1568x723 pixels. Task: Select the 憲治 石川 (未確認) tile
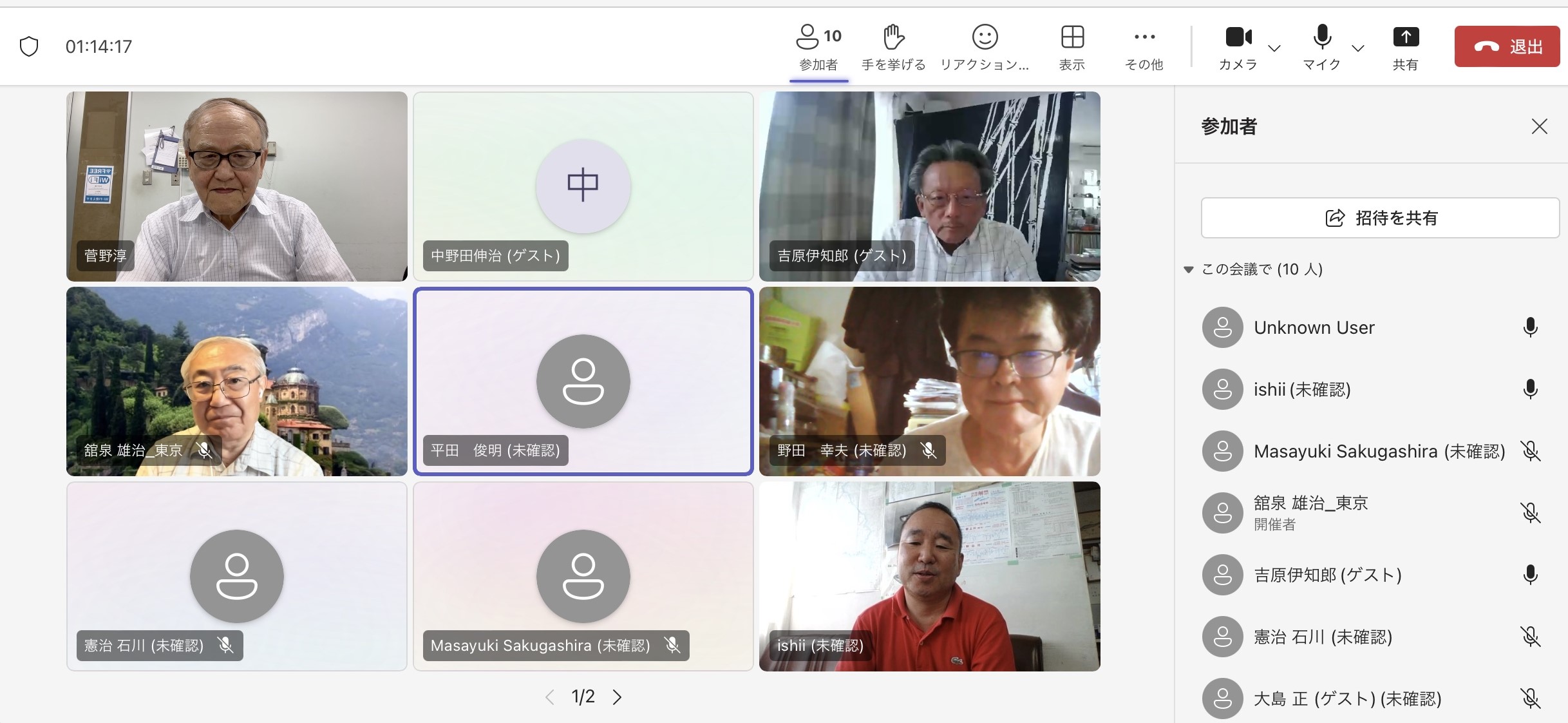point(237,577)
